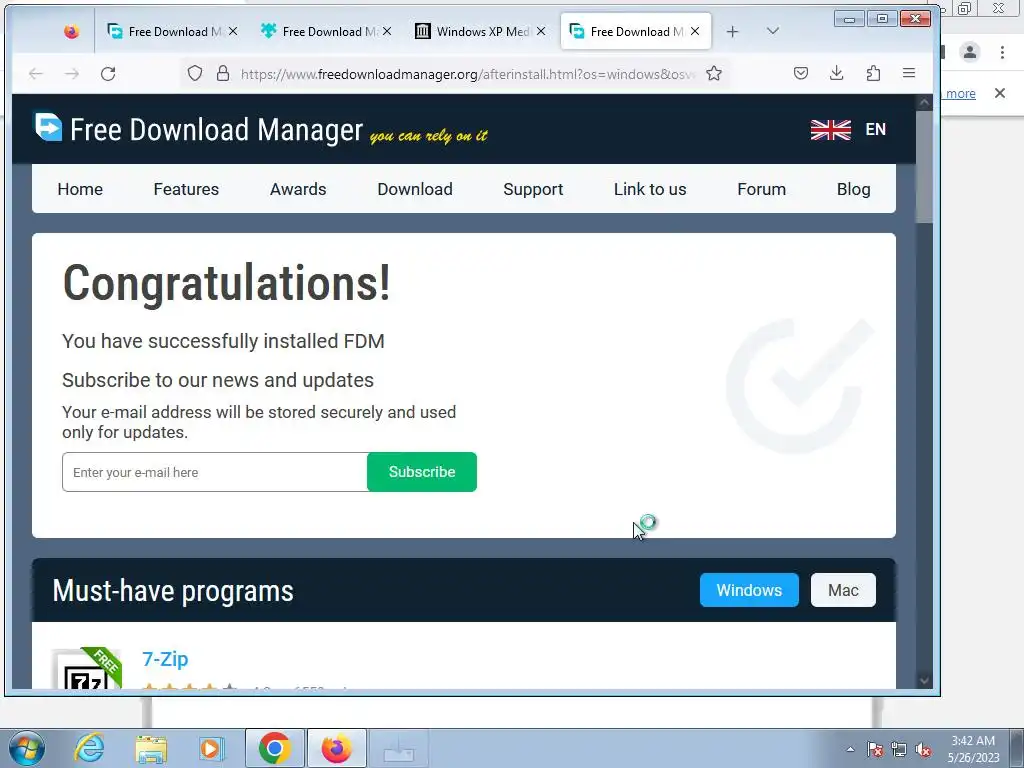Click the padlock site security icon

(x=223, y=73)
